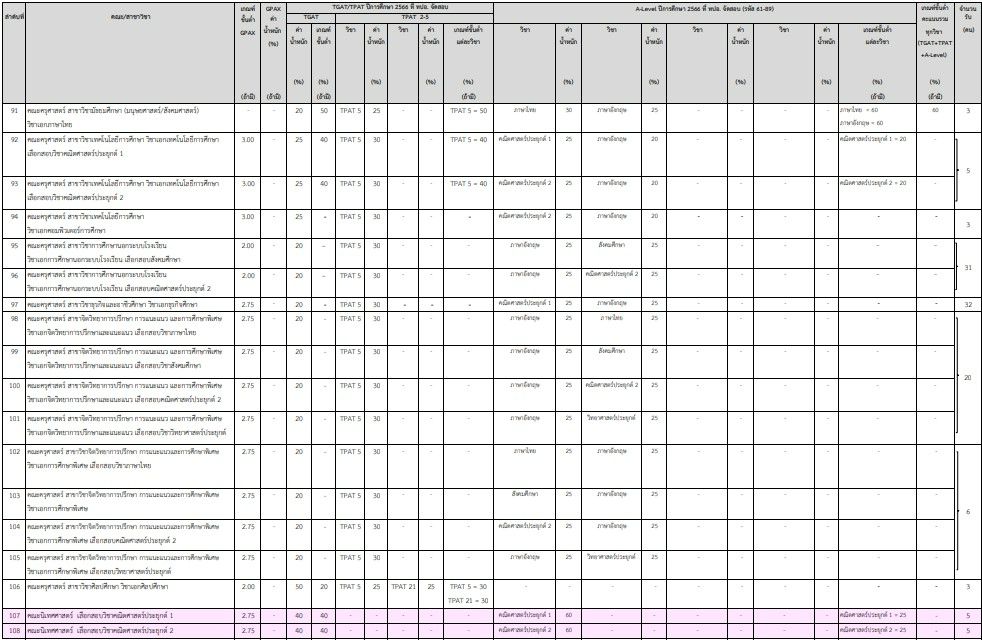Image resolution: width=982 pixels, height=640 pixels.
Task: Click 'TPAT 5 = 50' in row 91
Action: [x=468, y=110]
